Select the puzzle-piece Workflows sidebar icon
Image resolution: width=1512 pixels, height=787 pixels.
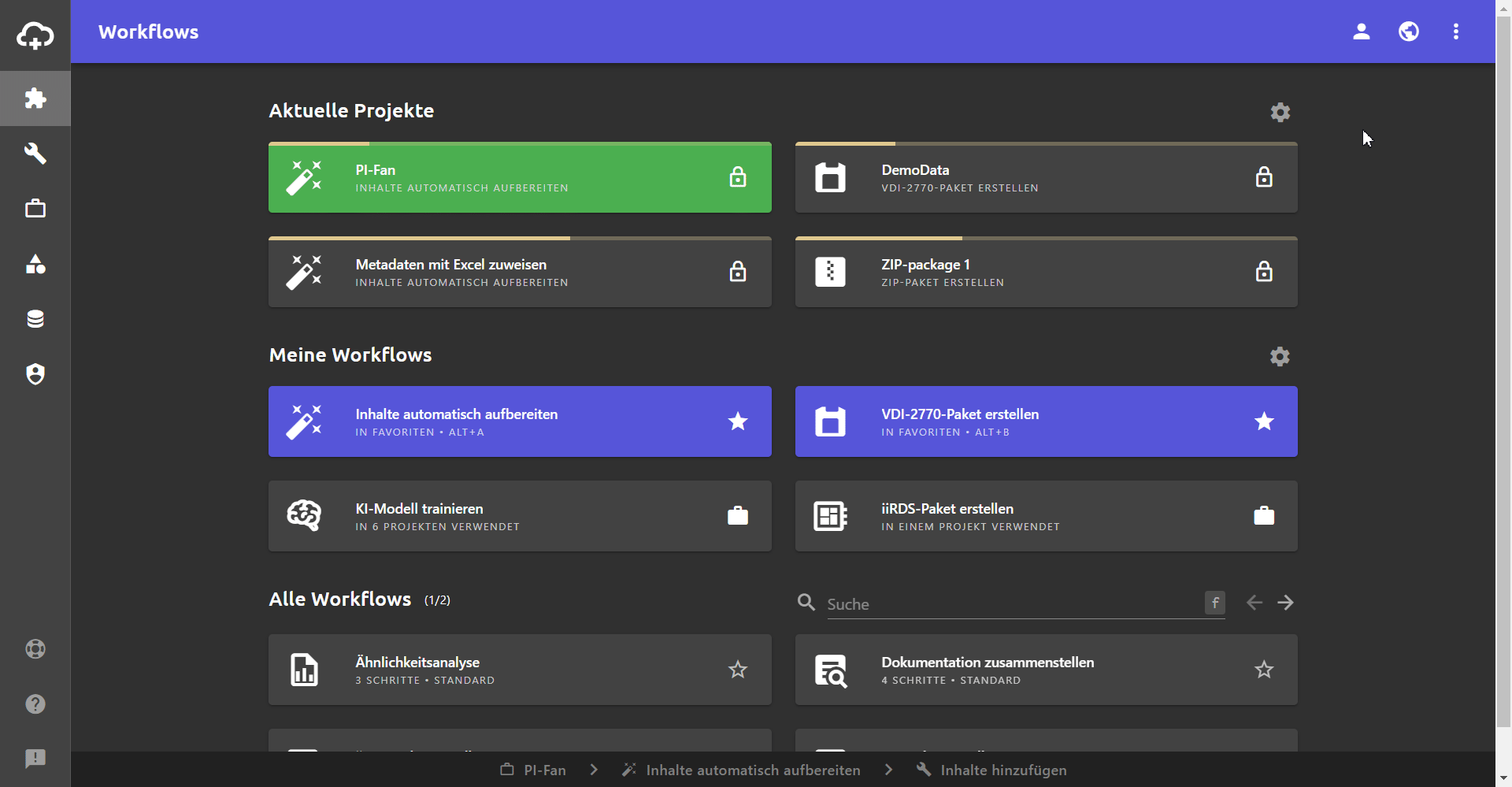pos(35,98)
